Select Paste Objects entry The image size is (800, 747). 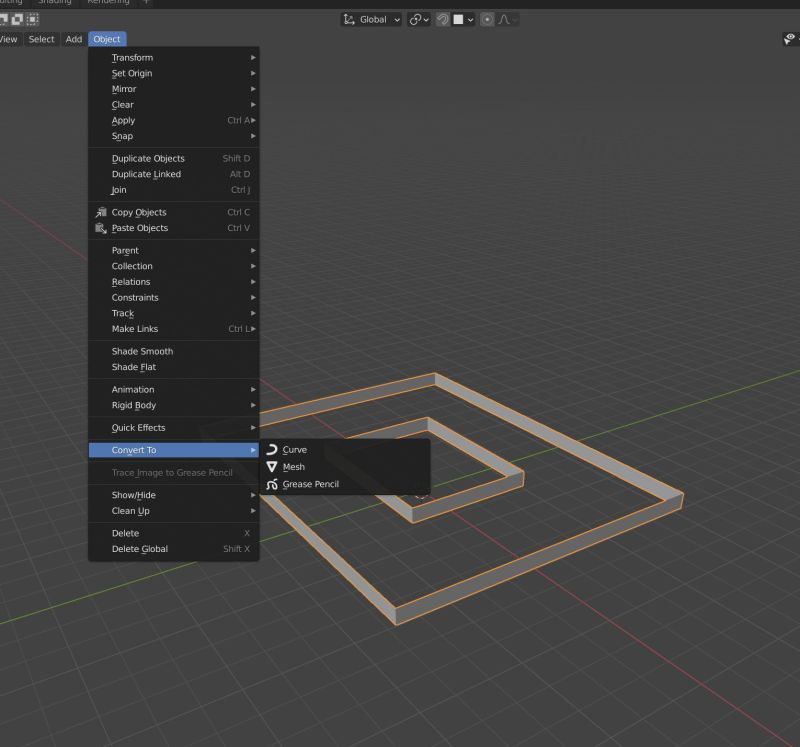click(174, 228)
